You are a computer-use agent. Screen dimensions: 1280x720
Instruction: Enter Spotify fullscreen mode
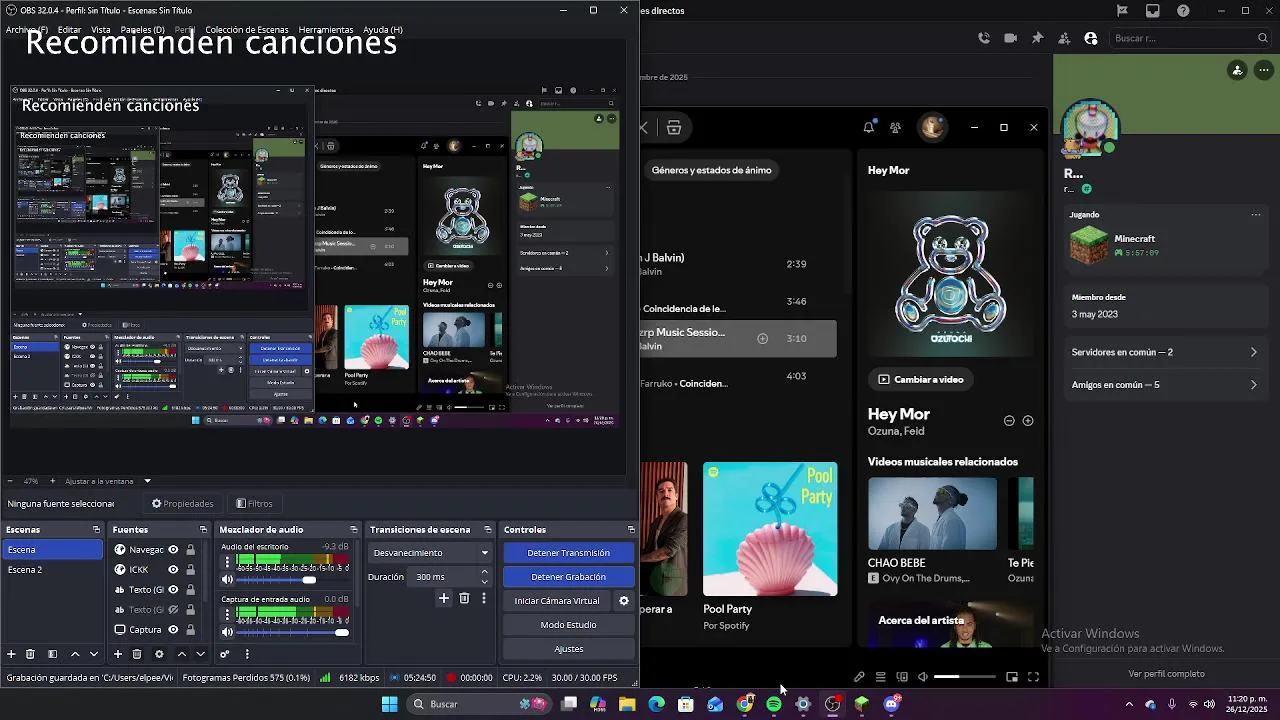(x=1033, y=677)
